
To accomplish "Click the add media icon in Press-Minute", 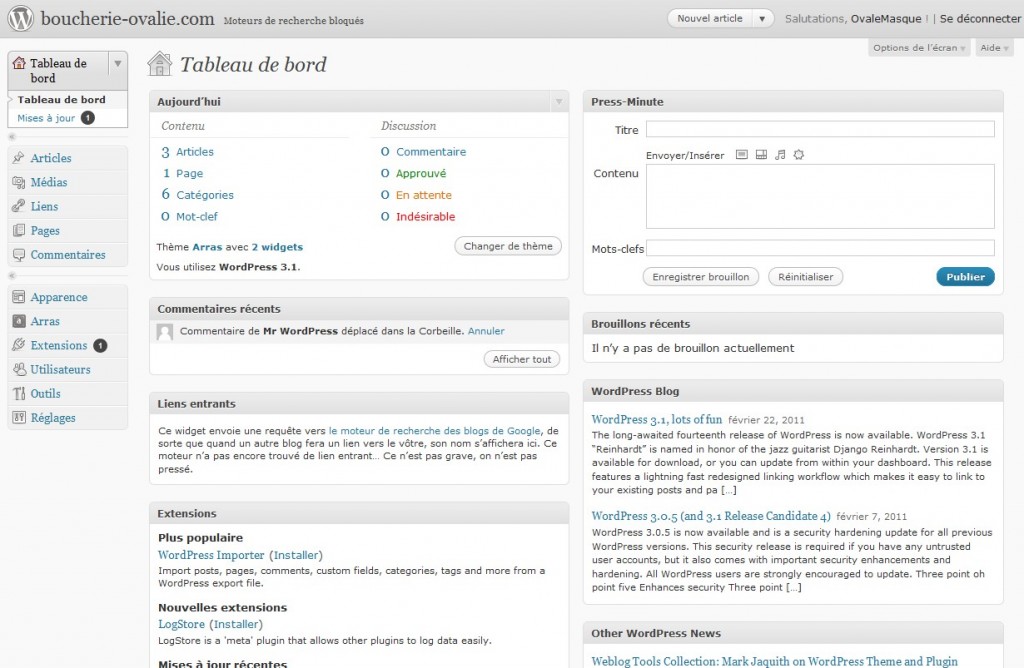I will click(x=798, y=155).
